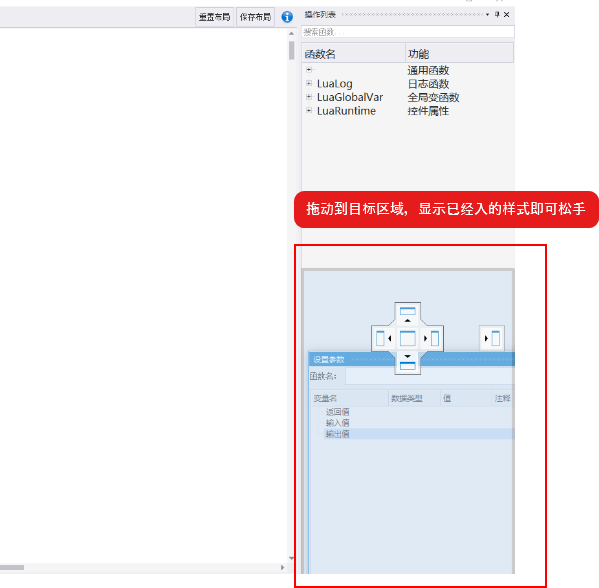Select the dock-to-bottom guide icon

[408, 362]
